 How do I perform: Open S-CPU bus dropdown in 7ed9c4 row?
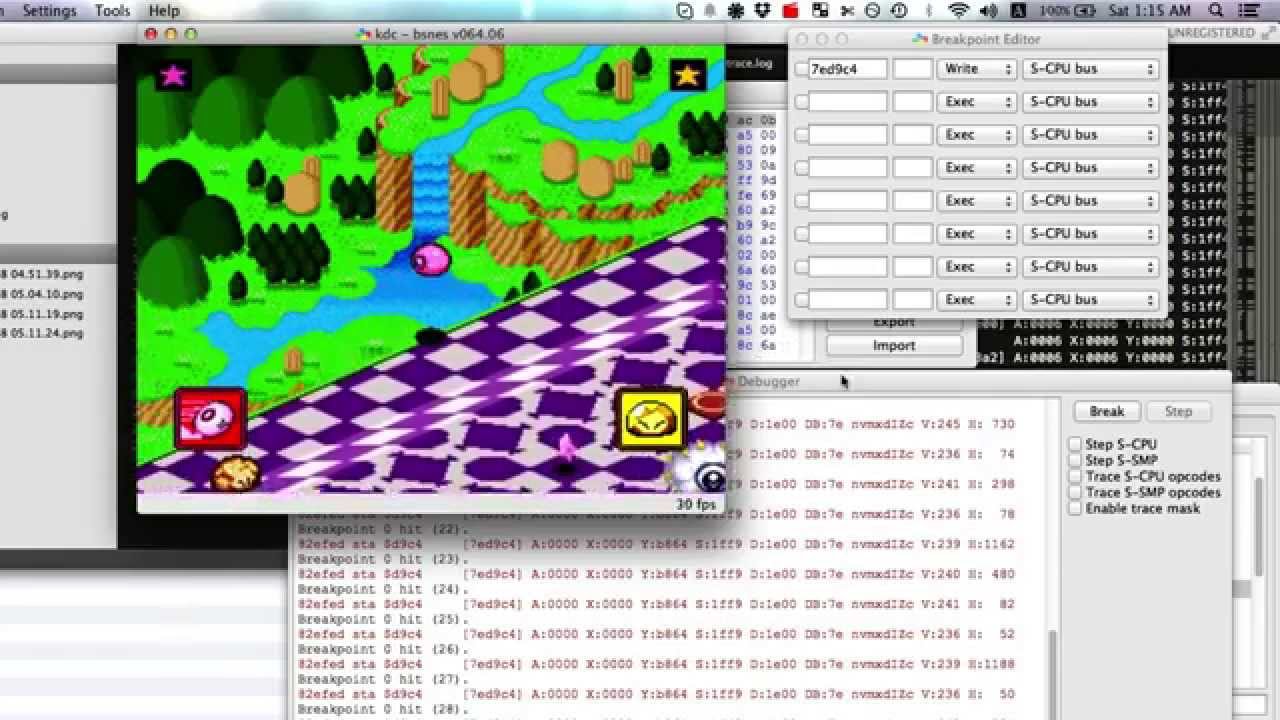point(1090,69)
